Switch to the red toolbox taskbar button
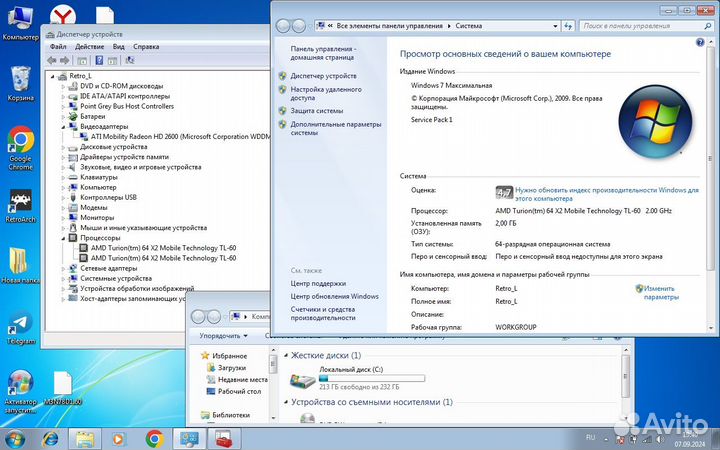 224,439
